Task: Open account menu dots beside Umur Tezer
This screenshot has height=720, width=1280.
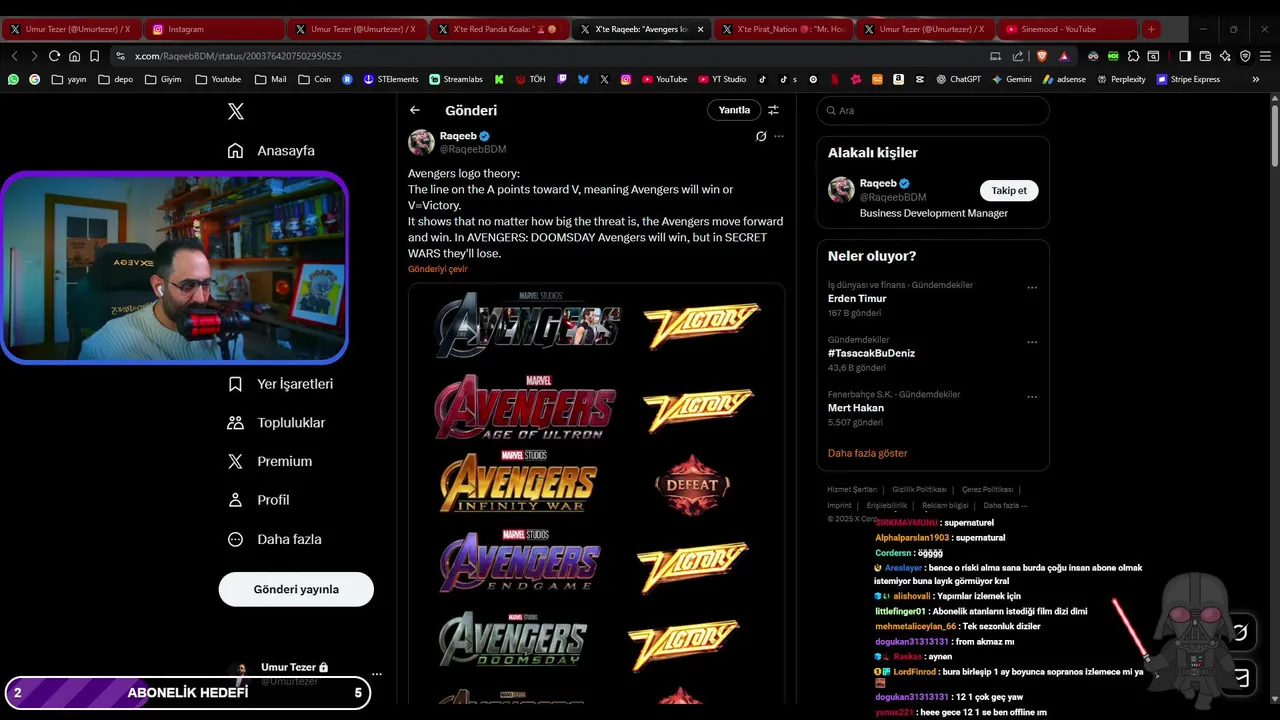Action: (376, 674)
